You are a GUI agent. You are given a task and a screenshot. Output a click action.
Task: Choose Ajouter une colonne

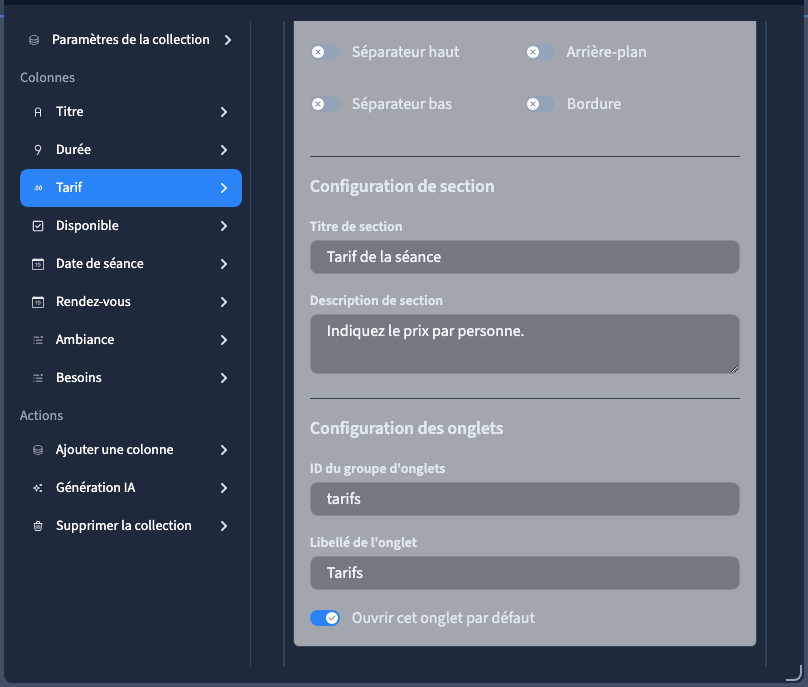131,450
